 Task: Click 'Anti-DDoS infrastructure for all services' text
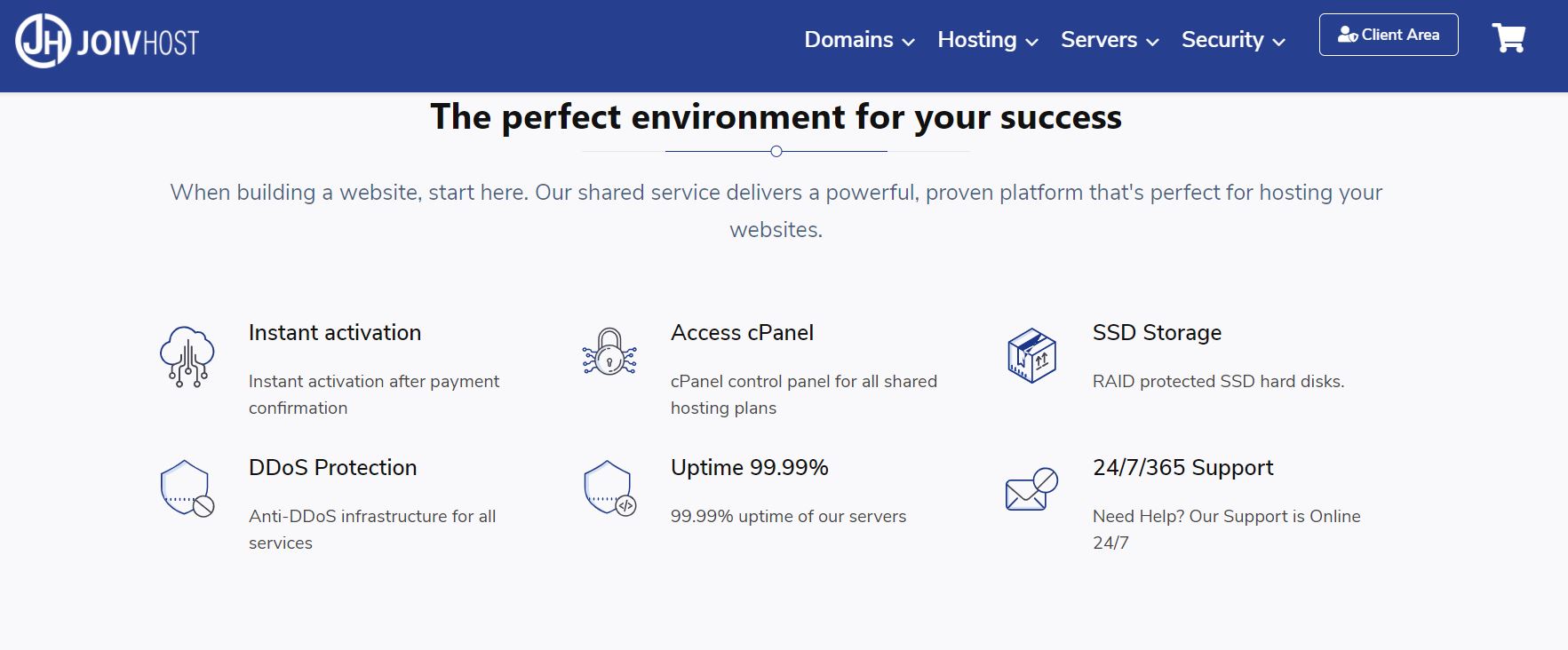[372, 529]
